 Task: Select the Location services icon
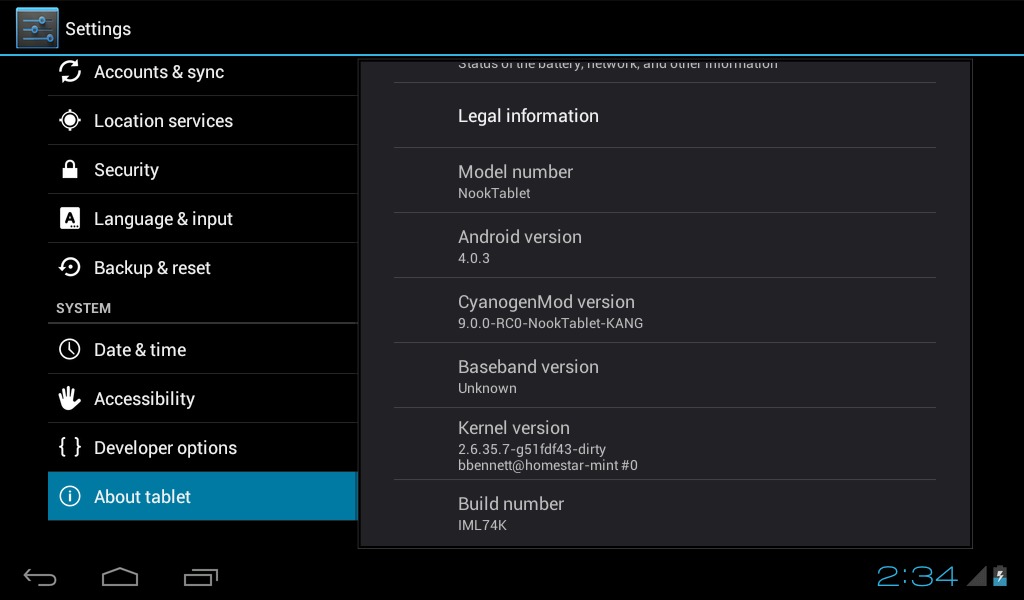(x=69, y=120)
